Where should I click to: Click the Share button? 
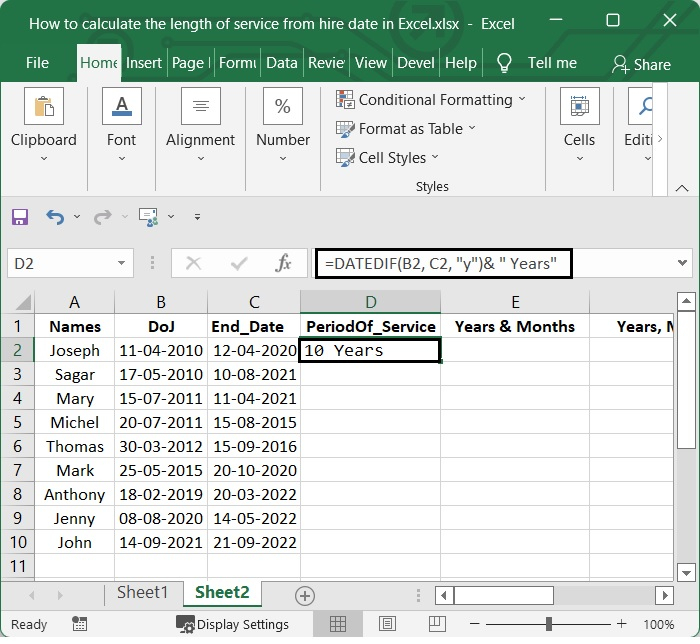pos(641,65)
